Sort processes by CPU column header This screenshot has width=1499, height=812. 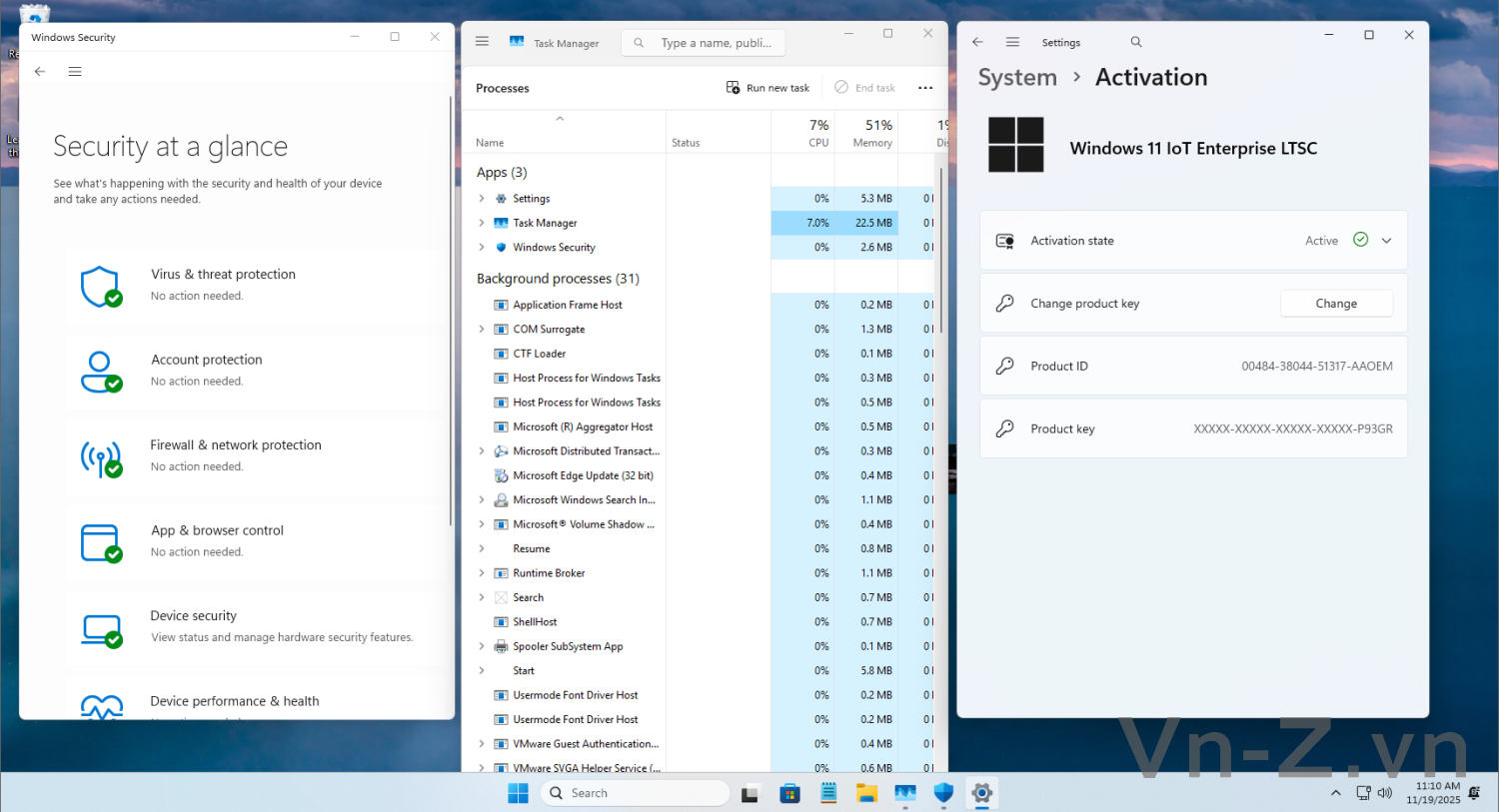pyautogui.click(x=817, y=133)
